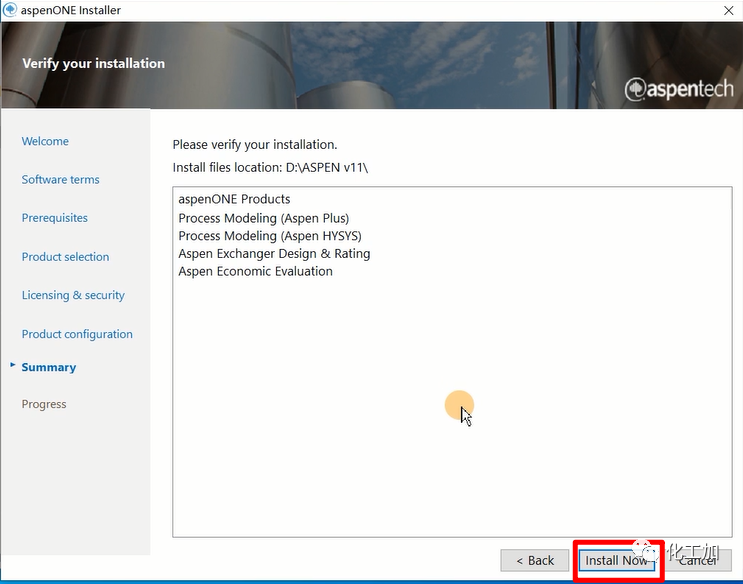Cancel the installation
This screenshot has height=584, width=743.
(697, 560)
